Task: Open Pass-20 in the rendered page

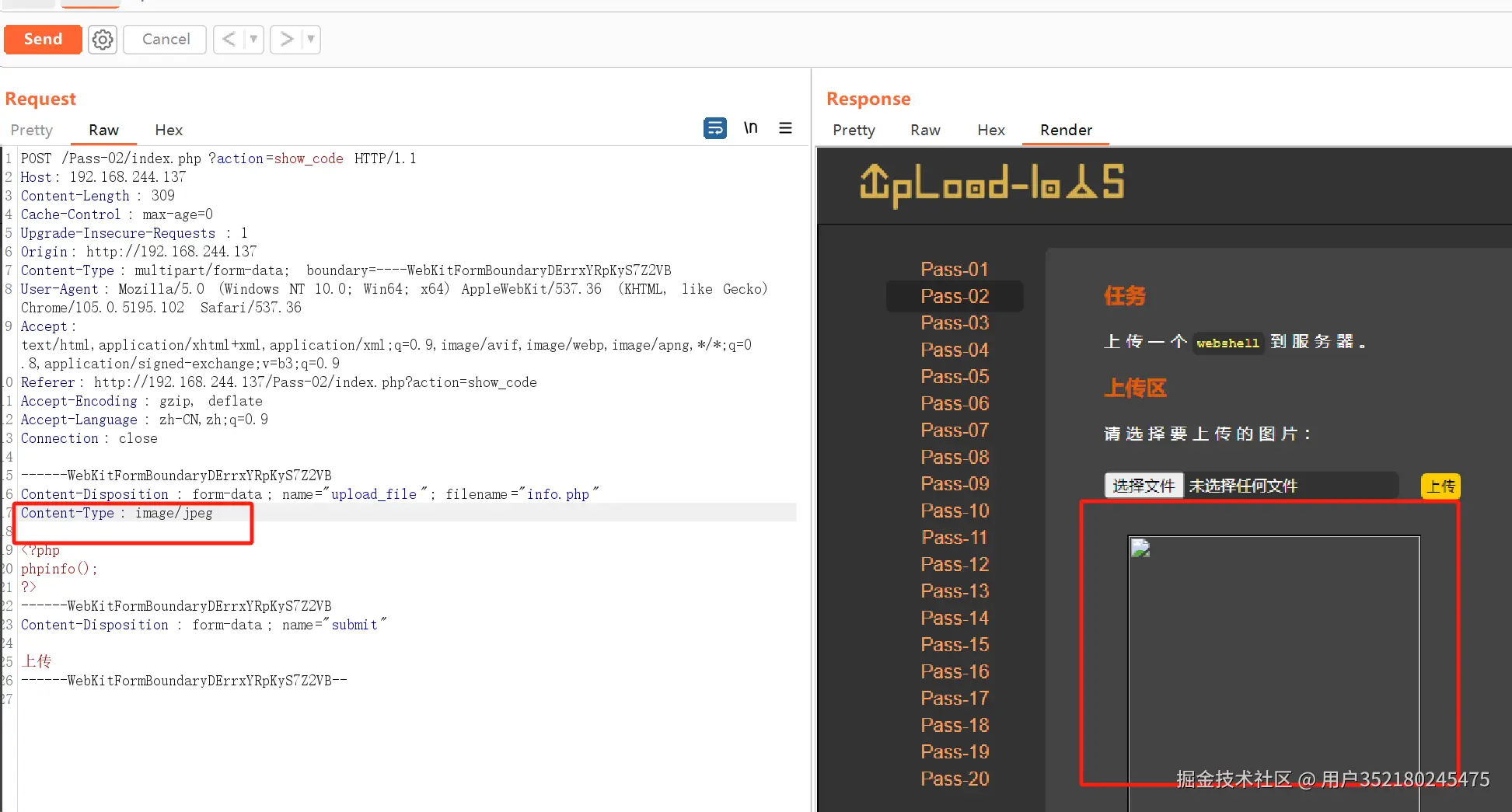Action: [x=955, y=779]
